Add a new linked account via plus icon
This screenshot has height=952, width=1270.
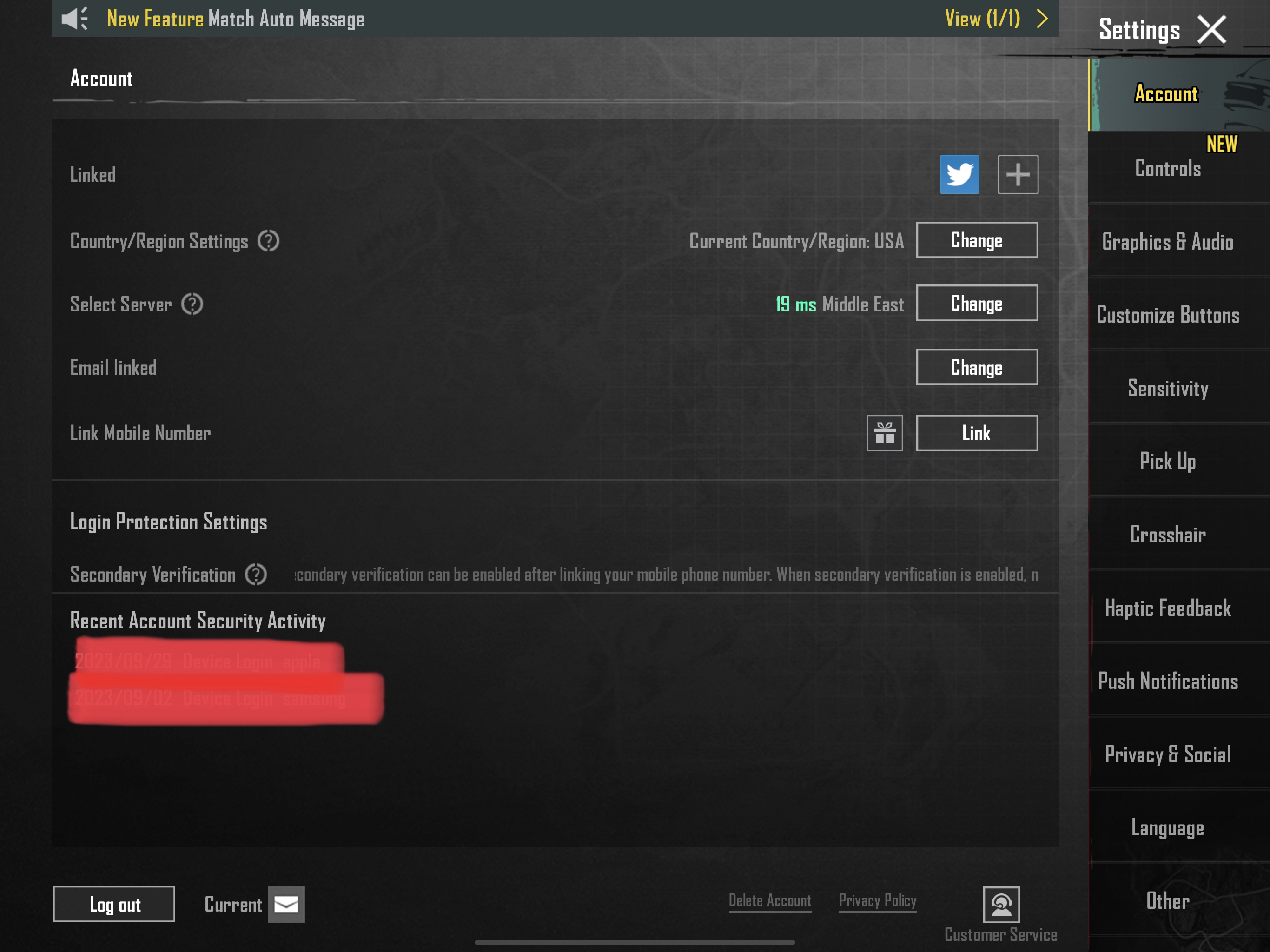(x=1018, y=175)
